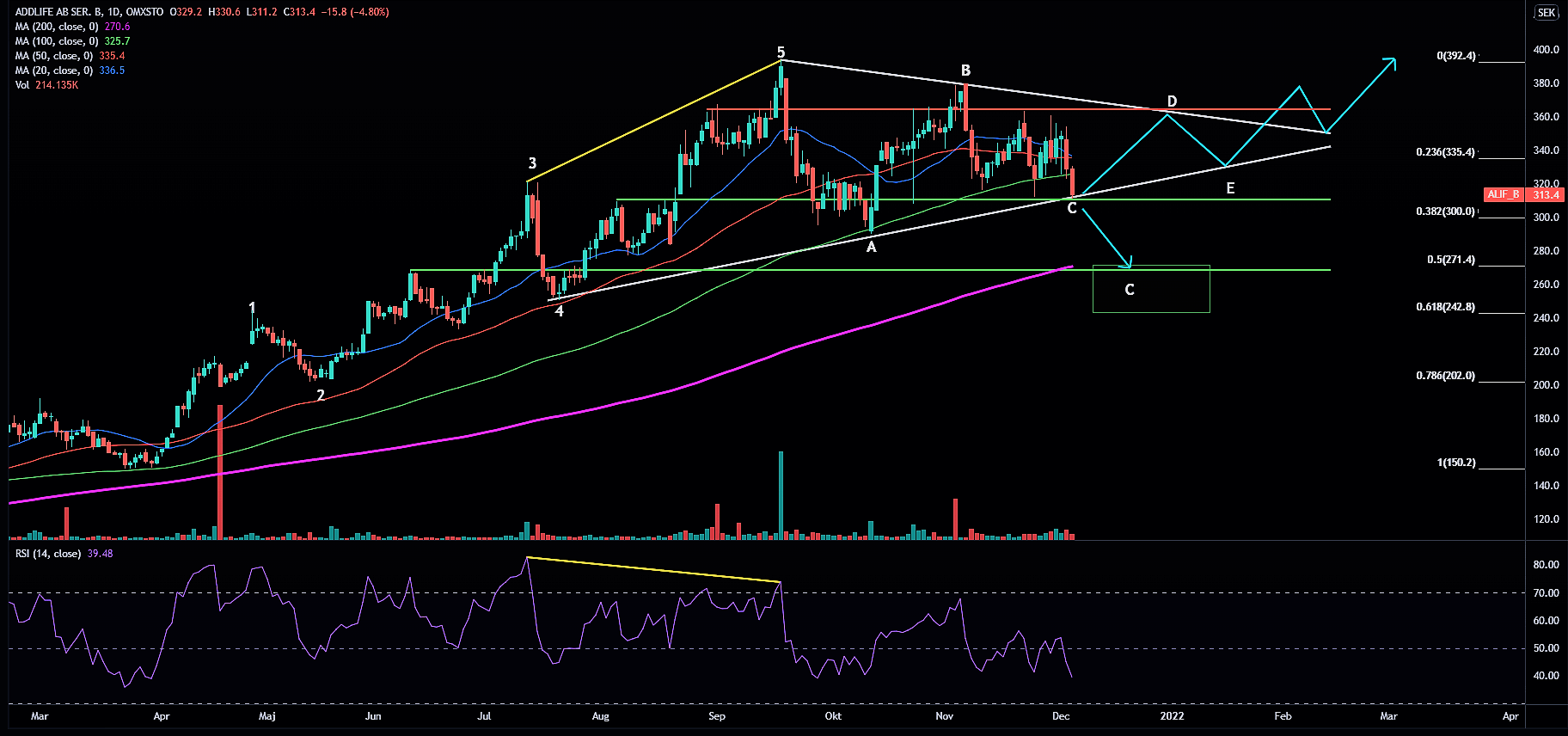Select the C label inside the target rectangle

tap(1130, 290)
